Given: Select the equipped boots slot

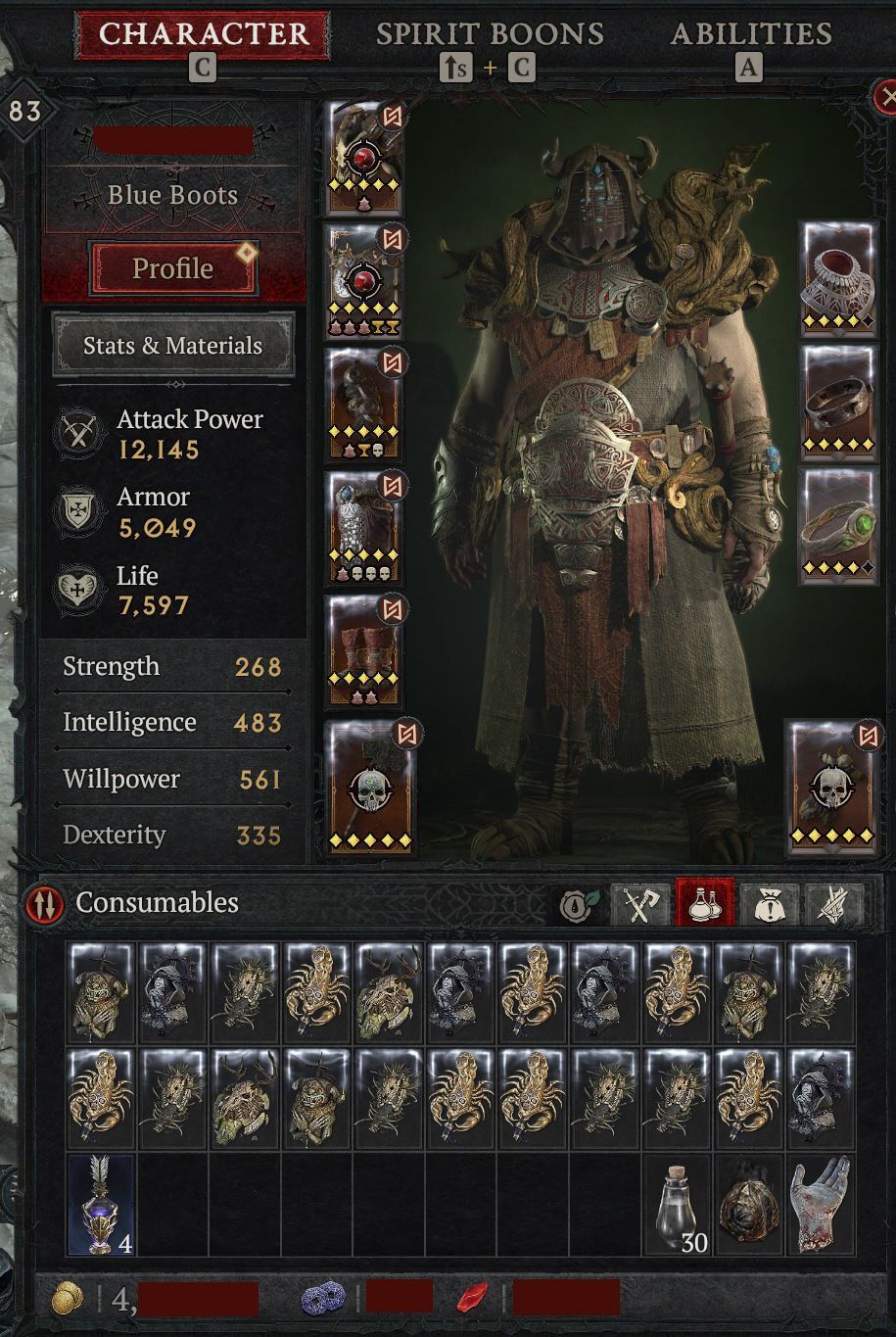Looking at the screenshot, I should pyautogui.click(x=365, y=651).
